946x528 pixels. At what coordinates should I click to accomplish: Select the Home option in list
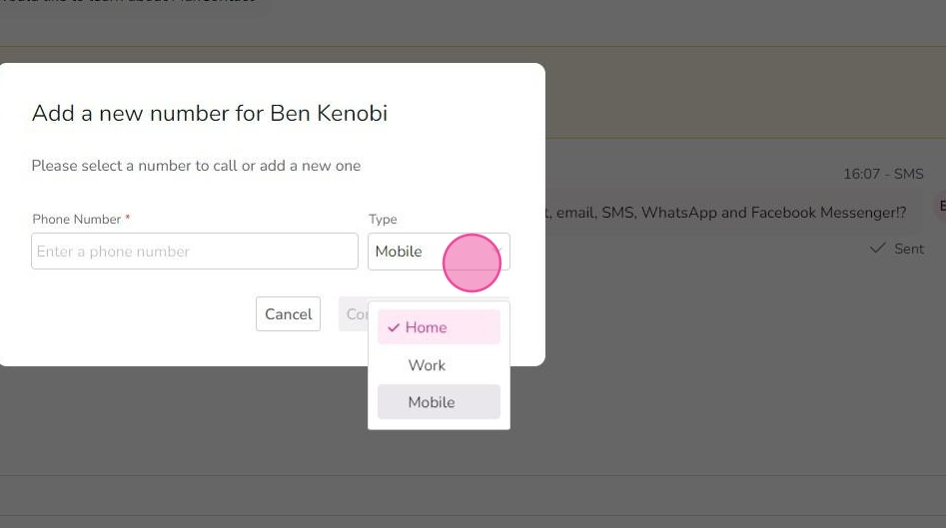(439, 327)
